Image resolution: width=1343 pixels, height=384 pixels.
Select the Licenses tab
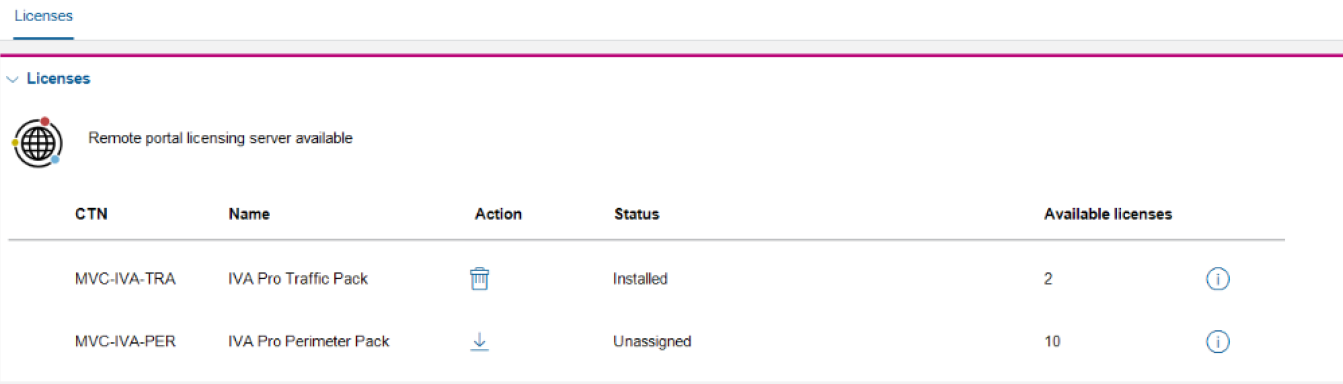(x=43, y=17)
